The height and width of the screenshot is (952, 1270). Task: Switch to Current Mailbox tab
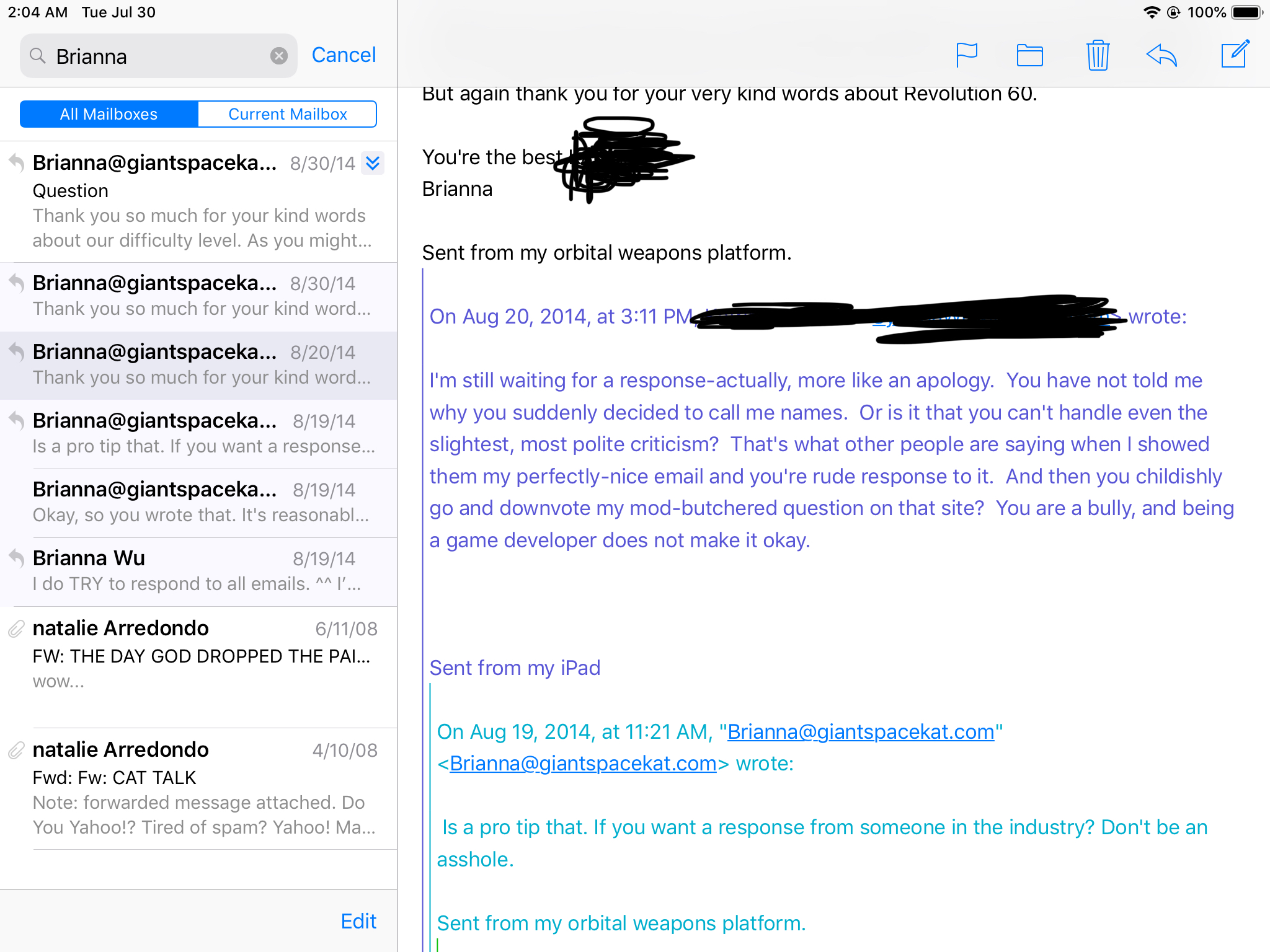point(287,114)
